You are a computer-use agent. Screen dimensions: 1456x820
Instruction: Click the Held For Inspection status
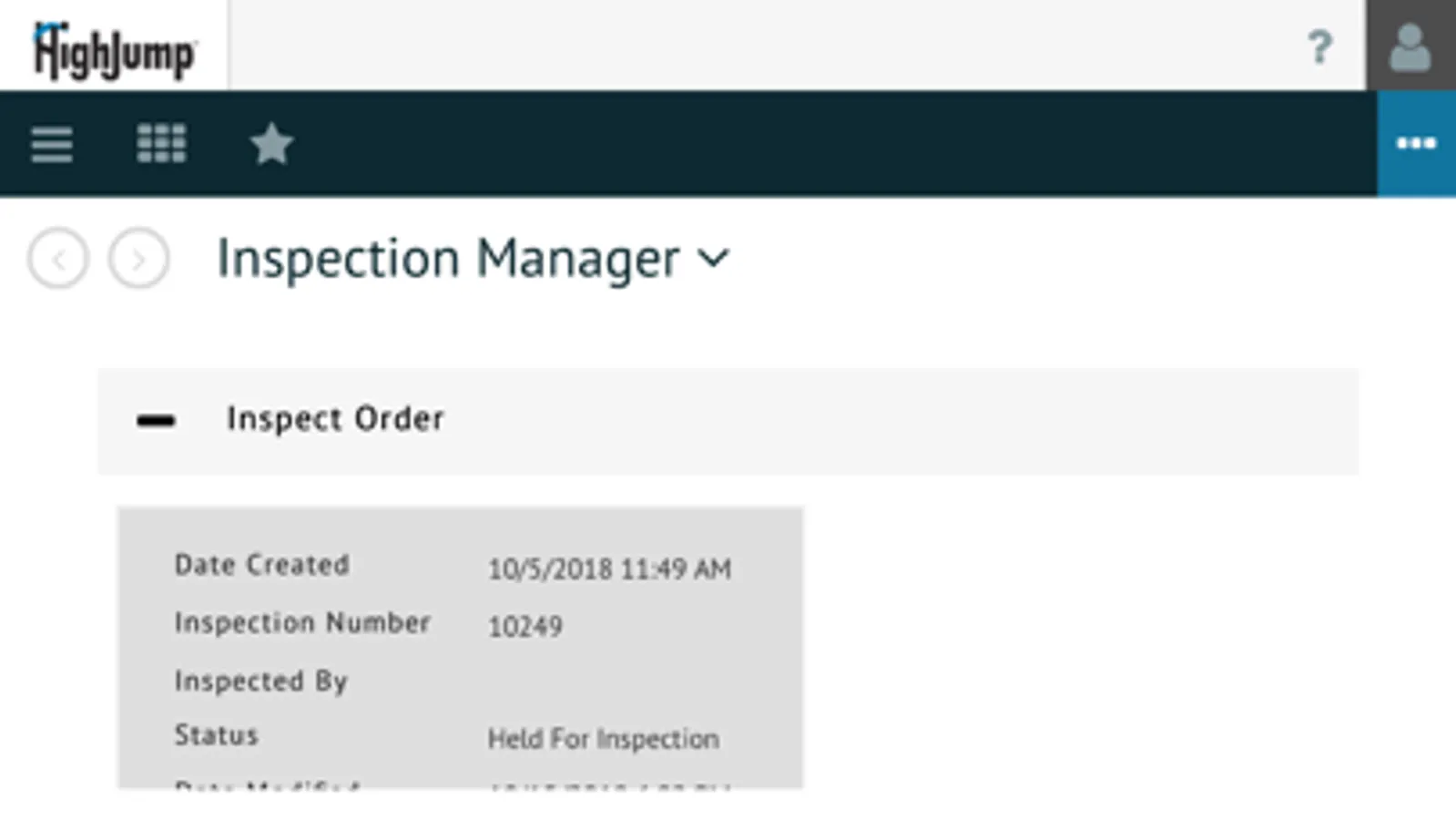[x=603, y=739]
